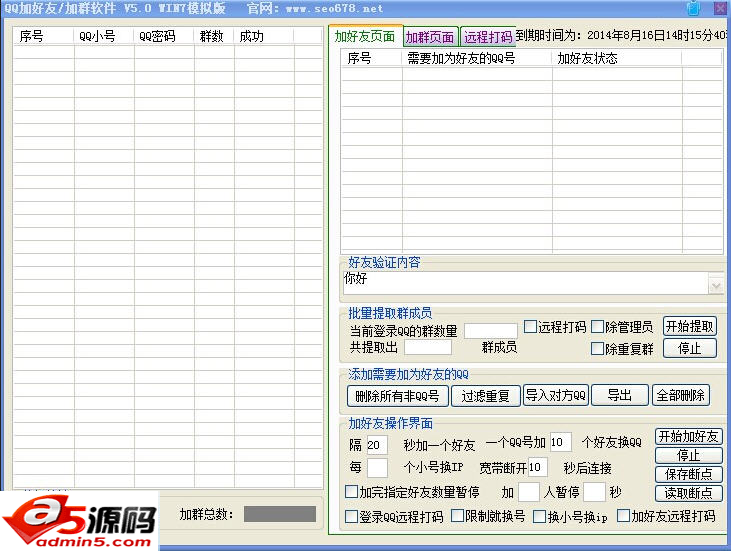Screen dimensions: 731x551
Task: Click the 全部删除 button
Action: [681, 395]
